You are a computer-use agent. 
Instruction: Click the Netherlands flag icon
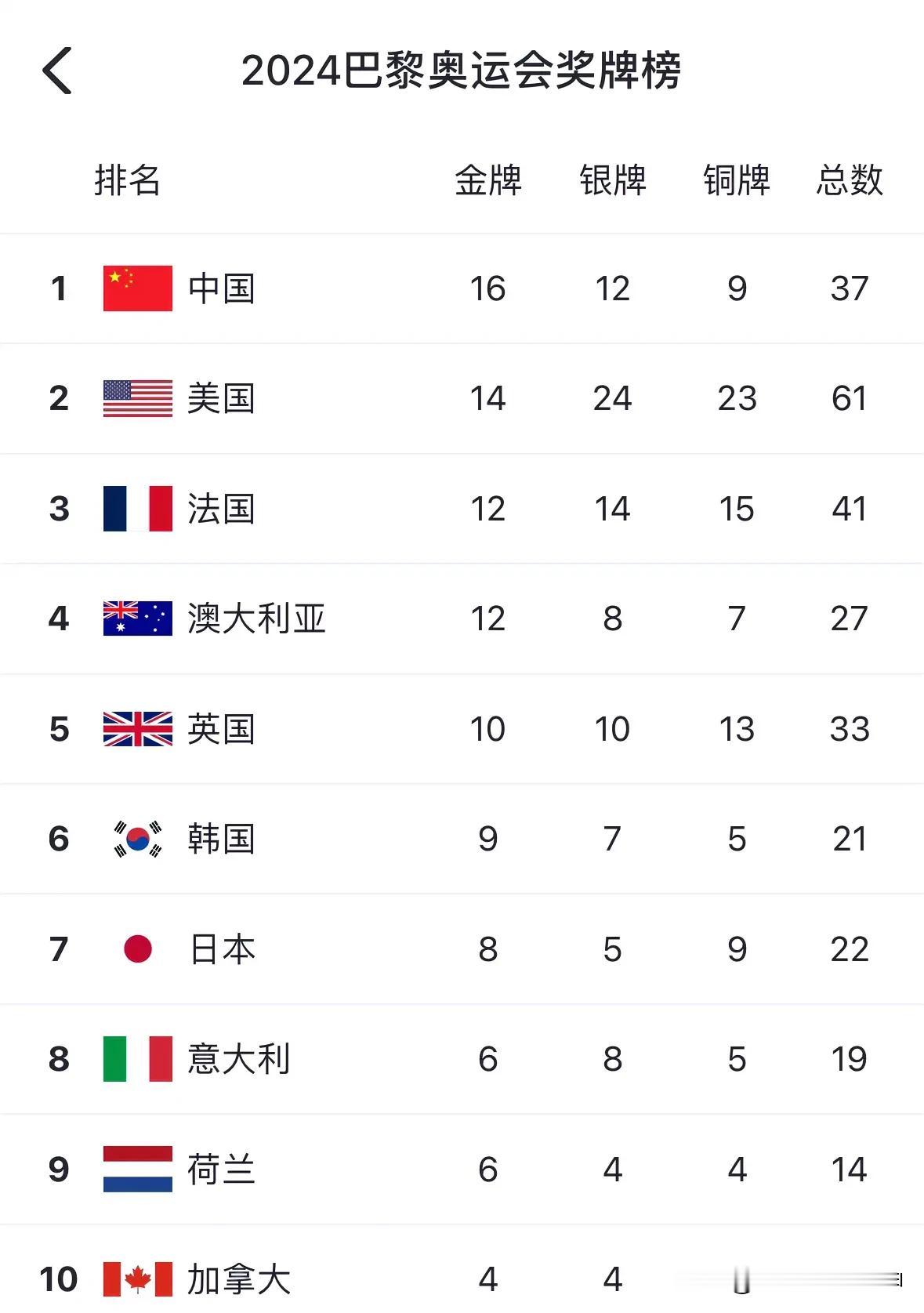138,1170
